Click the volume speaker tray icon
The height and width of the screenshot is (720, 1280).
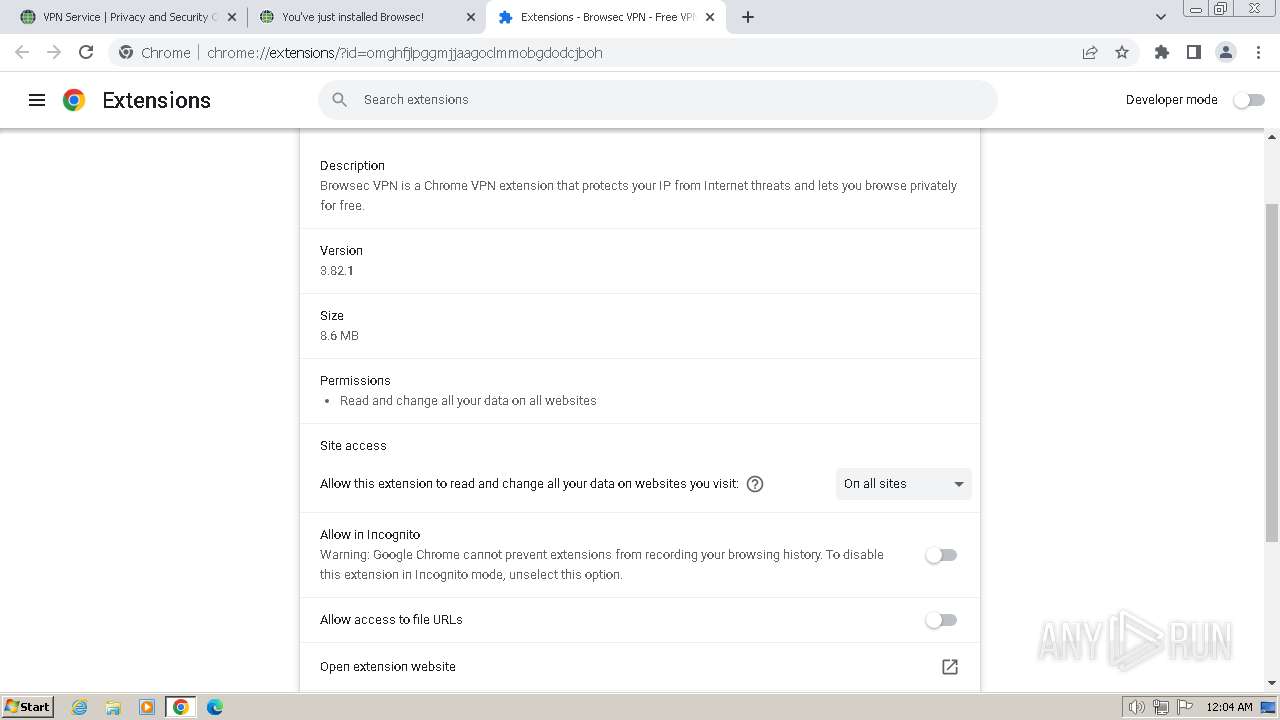(1137, 707)
